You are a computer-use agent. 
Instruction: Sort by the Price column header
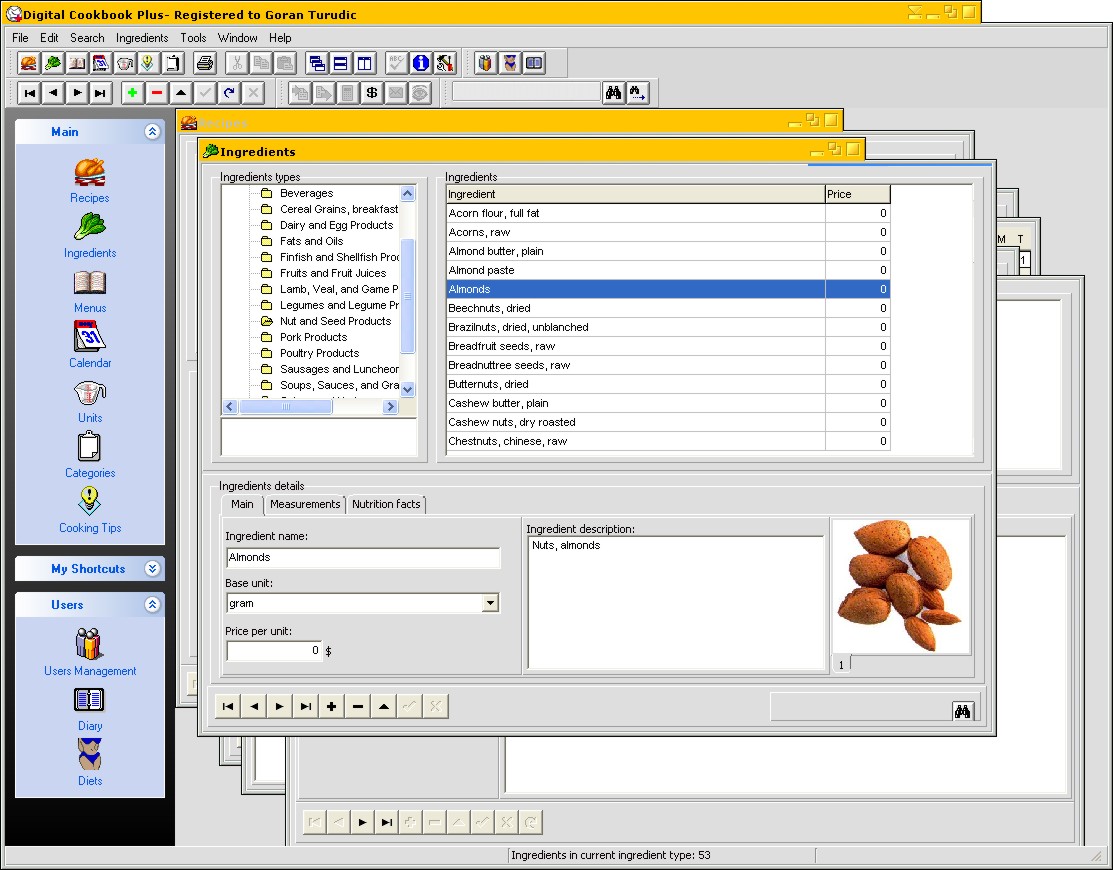click(857, 194)
